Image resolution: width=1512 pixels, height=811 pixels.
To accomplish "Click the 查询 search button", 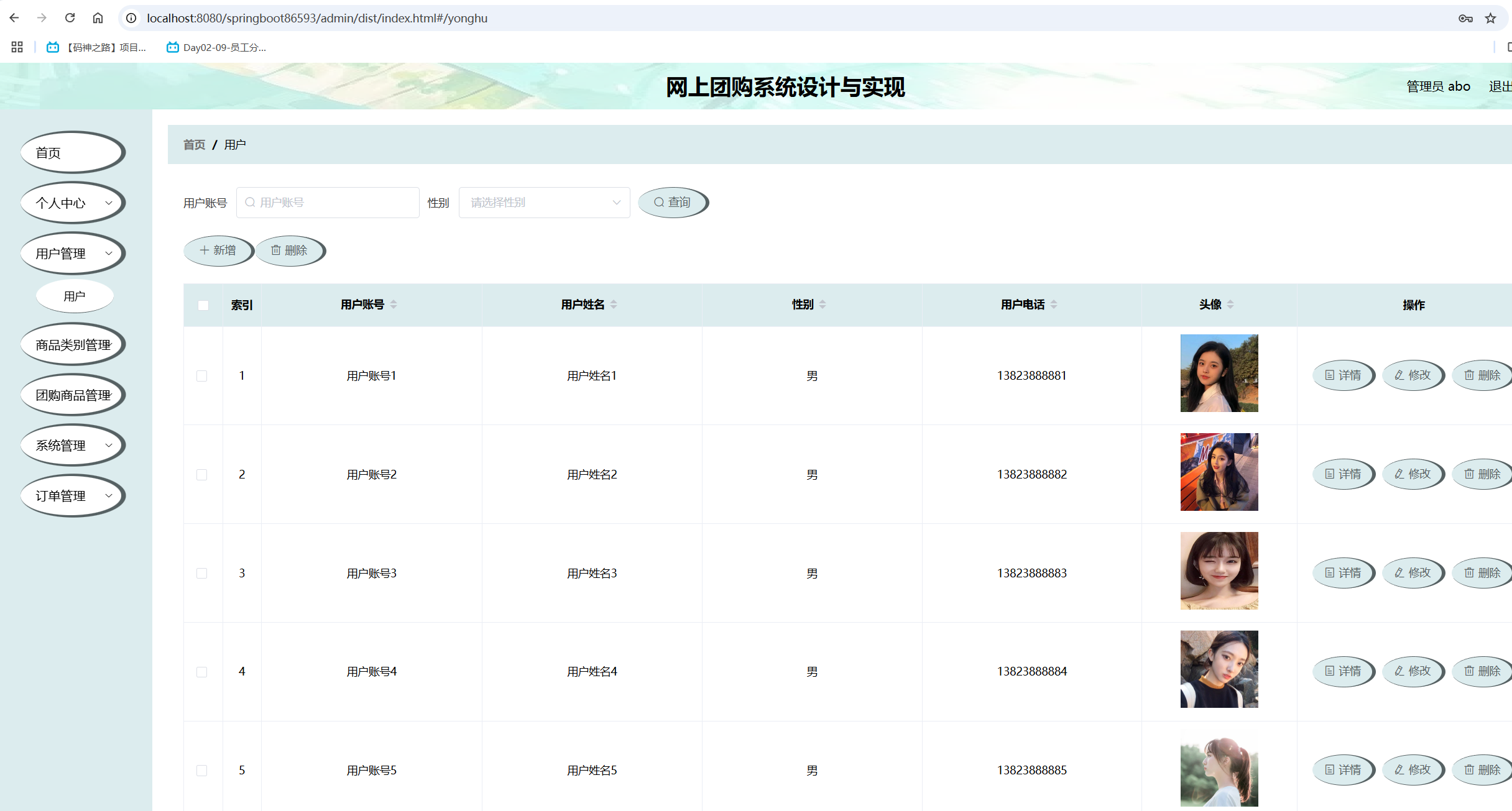I will [673, 203].
